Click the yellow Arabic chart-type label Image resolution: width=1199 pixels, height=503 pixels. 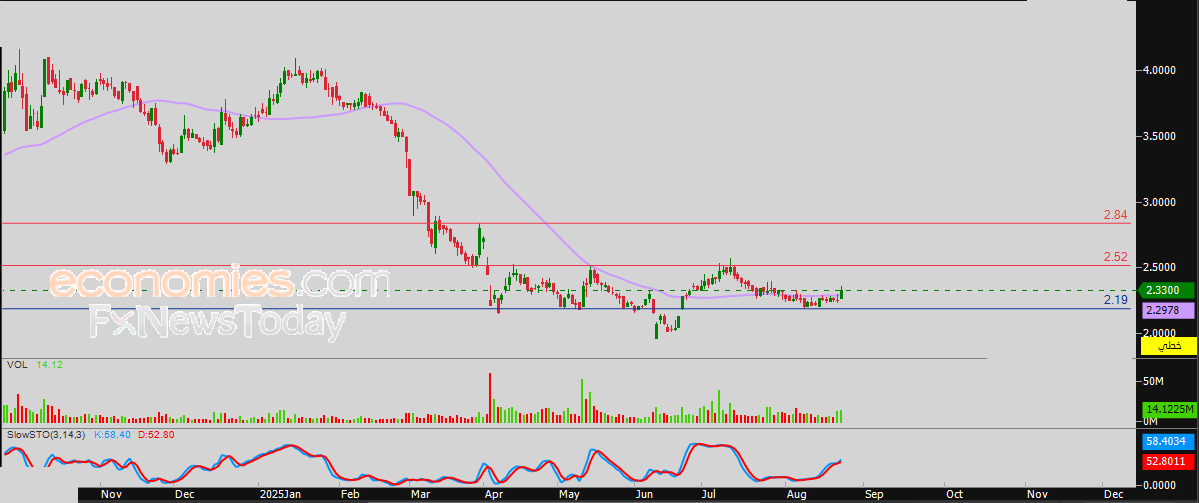click(x=1168, y=346)
